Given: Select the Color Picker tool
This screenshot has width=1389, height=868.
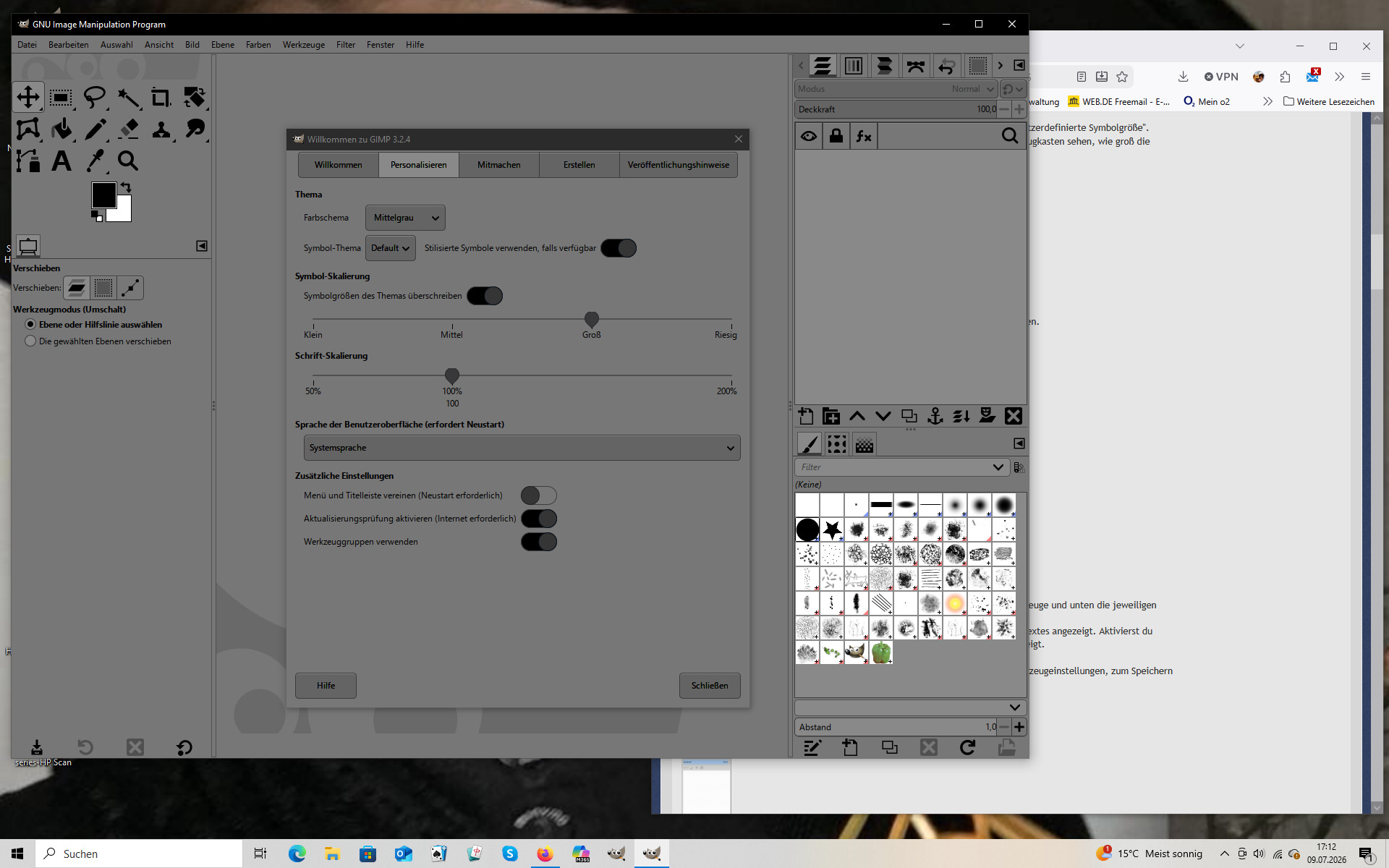Looking at the screenshot, I should click(x=95, y=161).
